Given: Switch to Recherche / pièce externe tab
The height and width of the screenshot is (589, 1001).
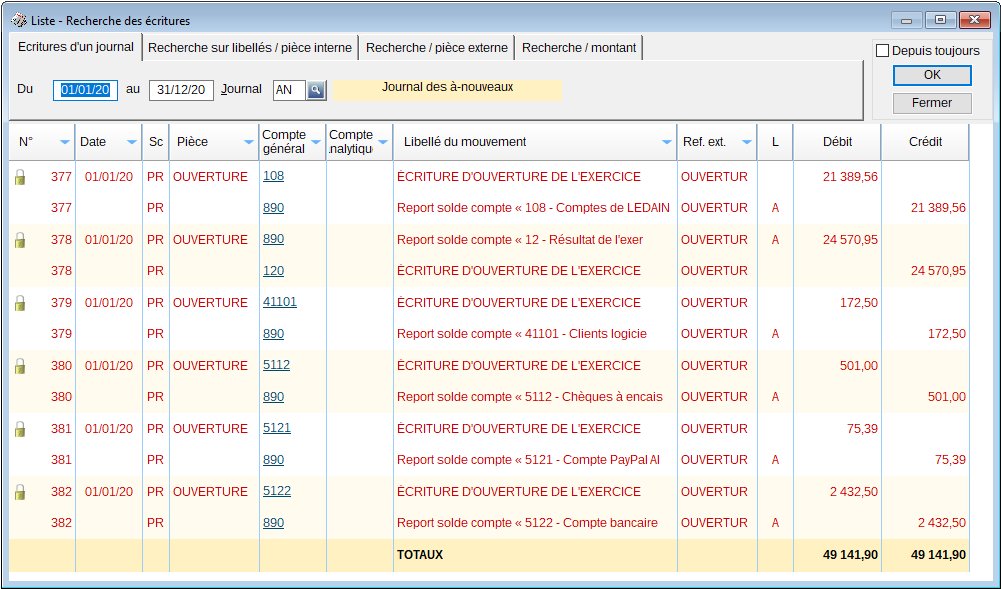Looking at the screenshot, I should pos(437,48).
